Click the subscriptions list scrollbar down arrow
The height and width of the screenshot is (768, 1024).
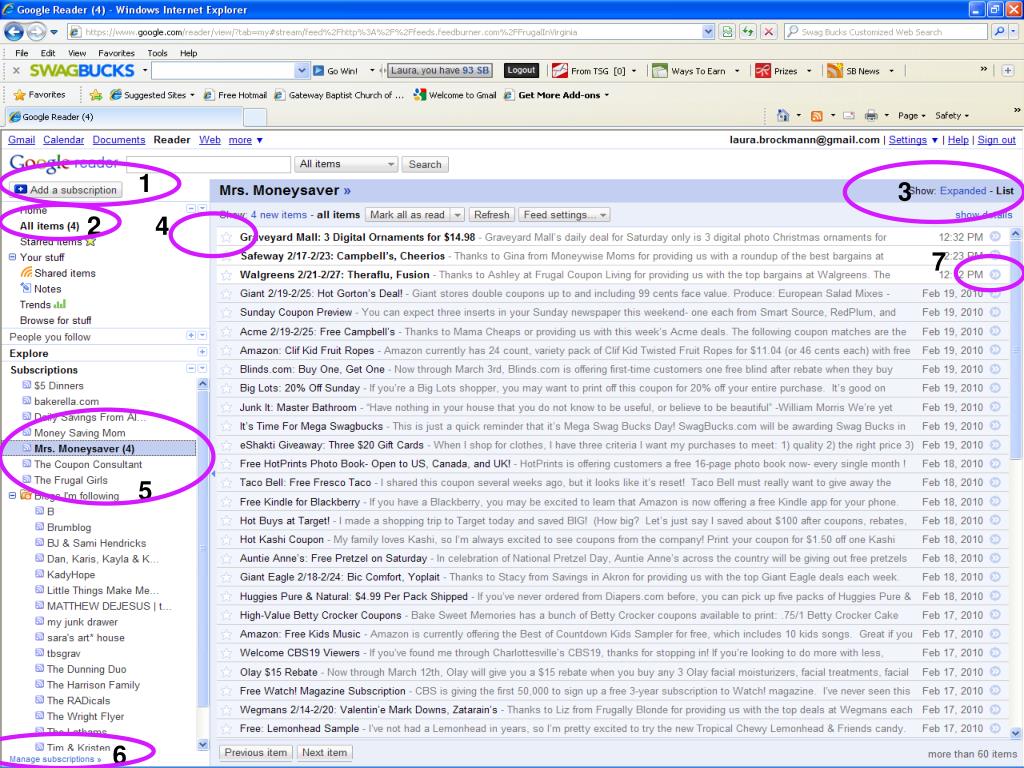coord(202,744)
